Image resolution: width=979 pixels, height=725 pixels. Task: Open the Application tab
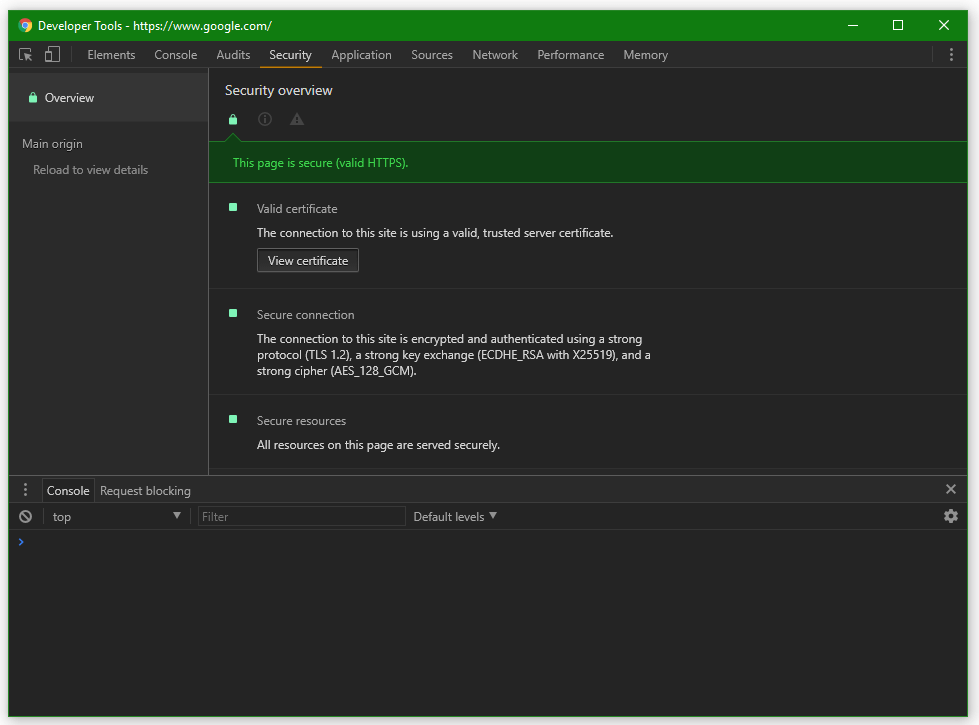coord(361,55)
